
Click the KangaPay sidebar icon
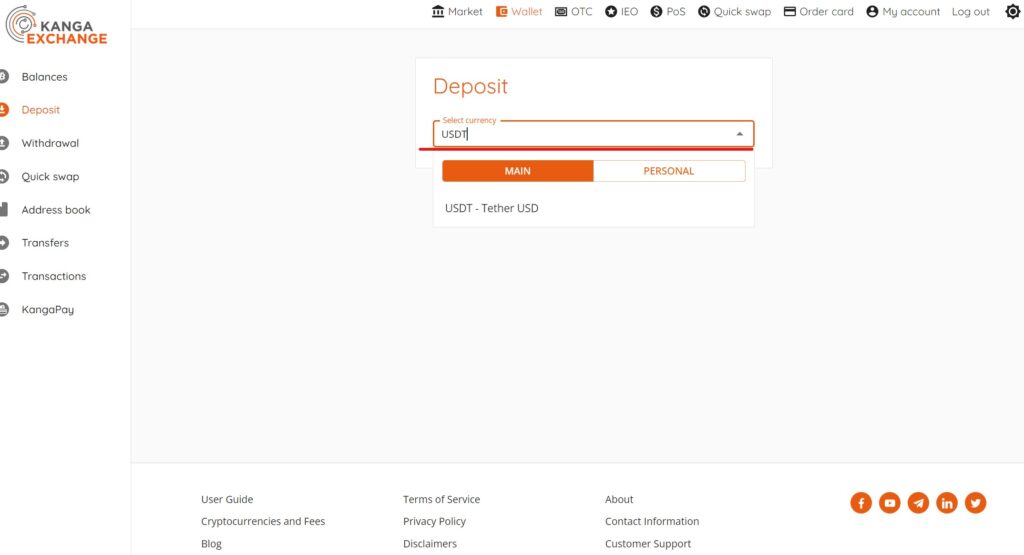point(3,309)
